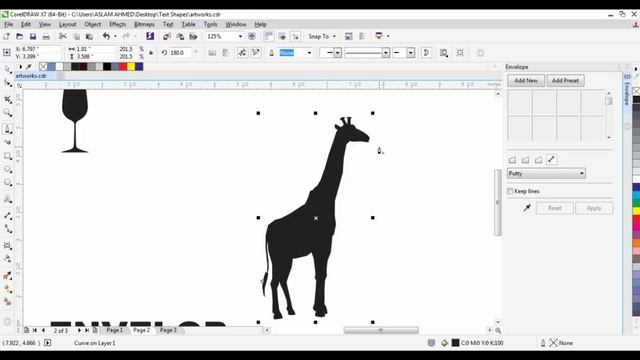This screenshot has height=360, width=640.
Task: Open the end arrowhead dropdown
Action: point(411,53)
